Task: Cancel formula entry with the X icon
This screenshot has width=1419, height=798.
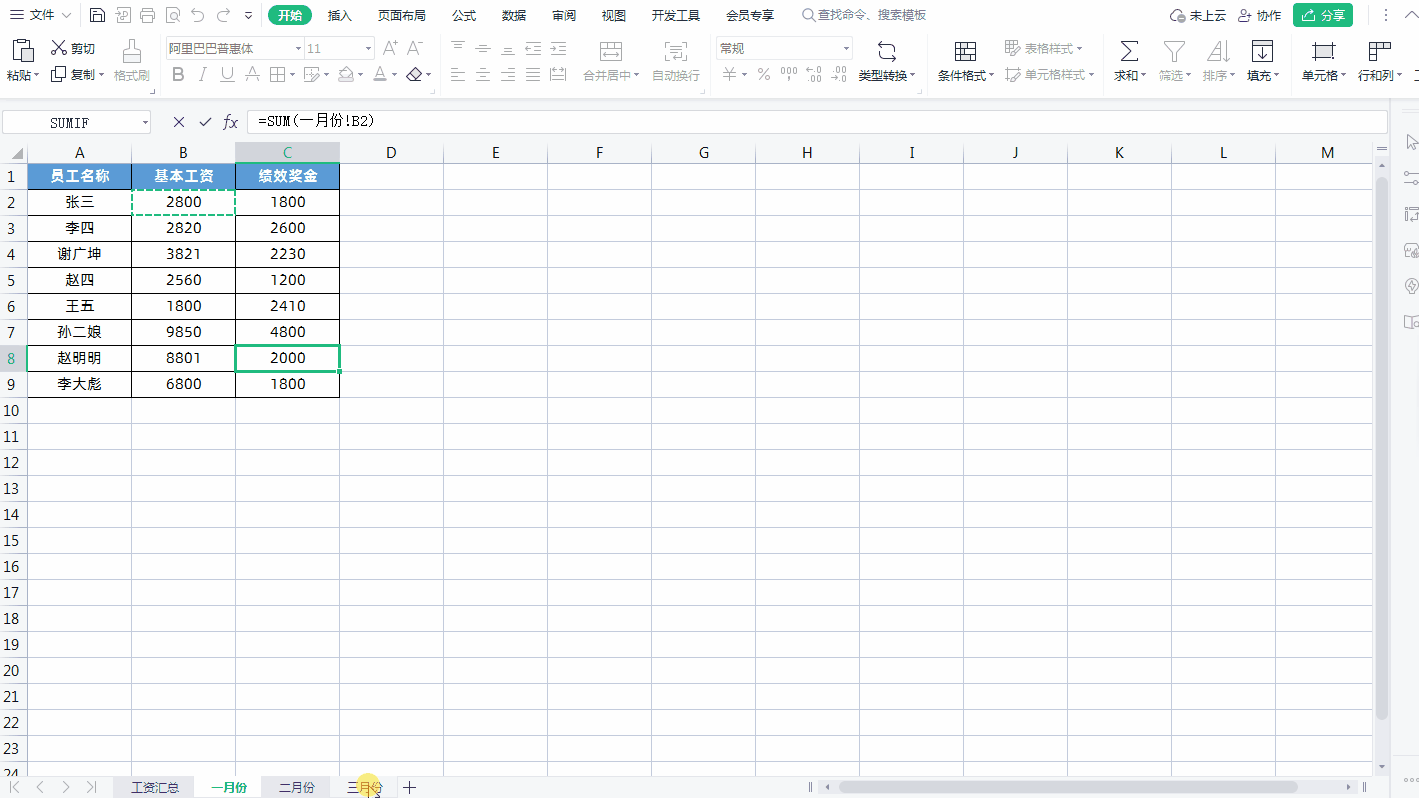Action: pyautogui.click(x=179, y=122)
